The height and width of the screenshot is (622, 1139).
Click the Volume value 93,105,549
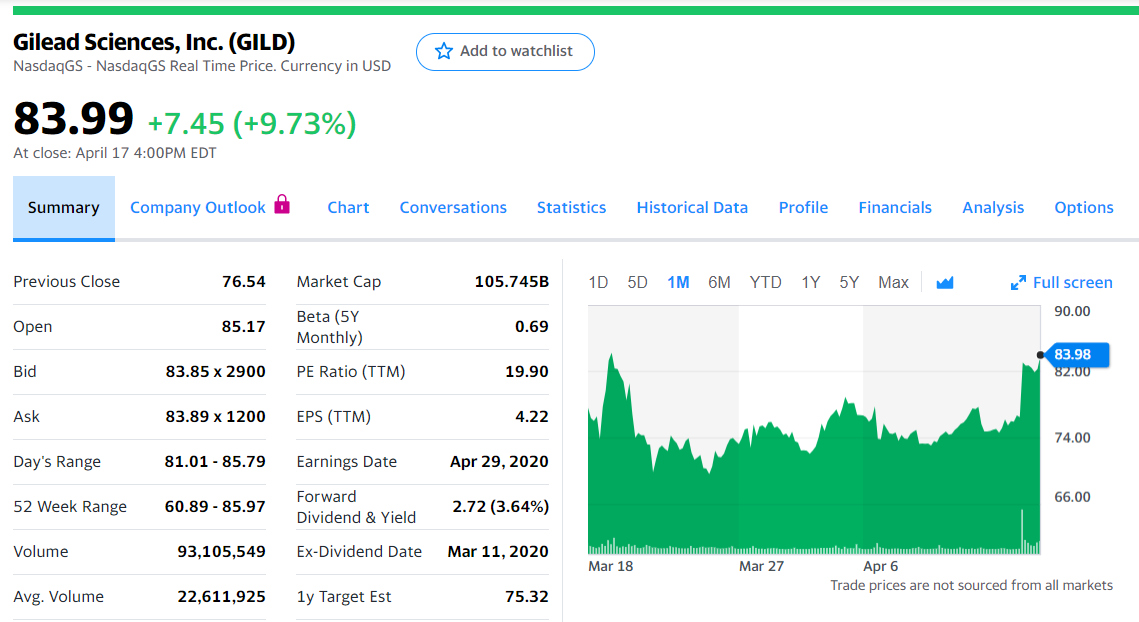click(222, 552)
